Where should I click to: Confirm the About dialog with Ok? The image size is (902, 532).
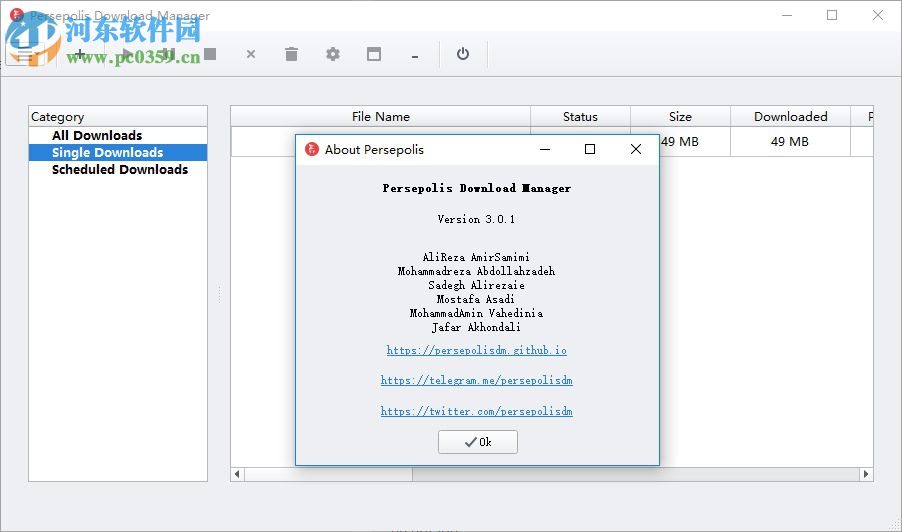click(x=477, y=442)
